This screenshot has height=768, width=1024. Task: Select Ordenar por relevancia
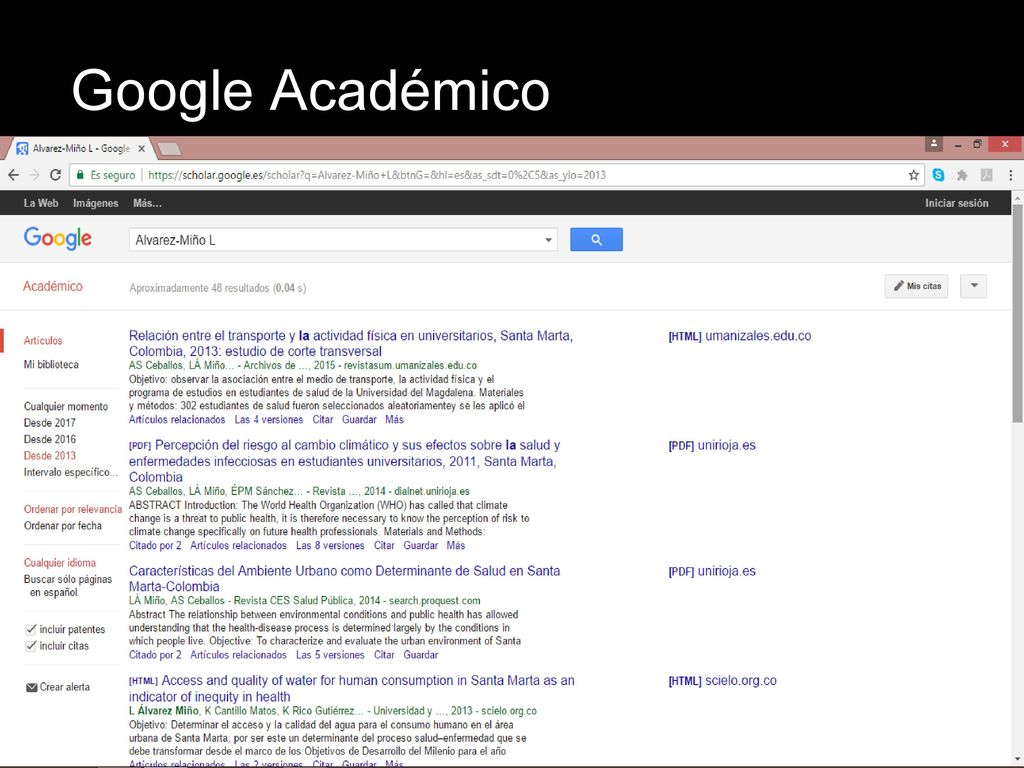pyautogui.click(x=73, y=509)
